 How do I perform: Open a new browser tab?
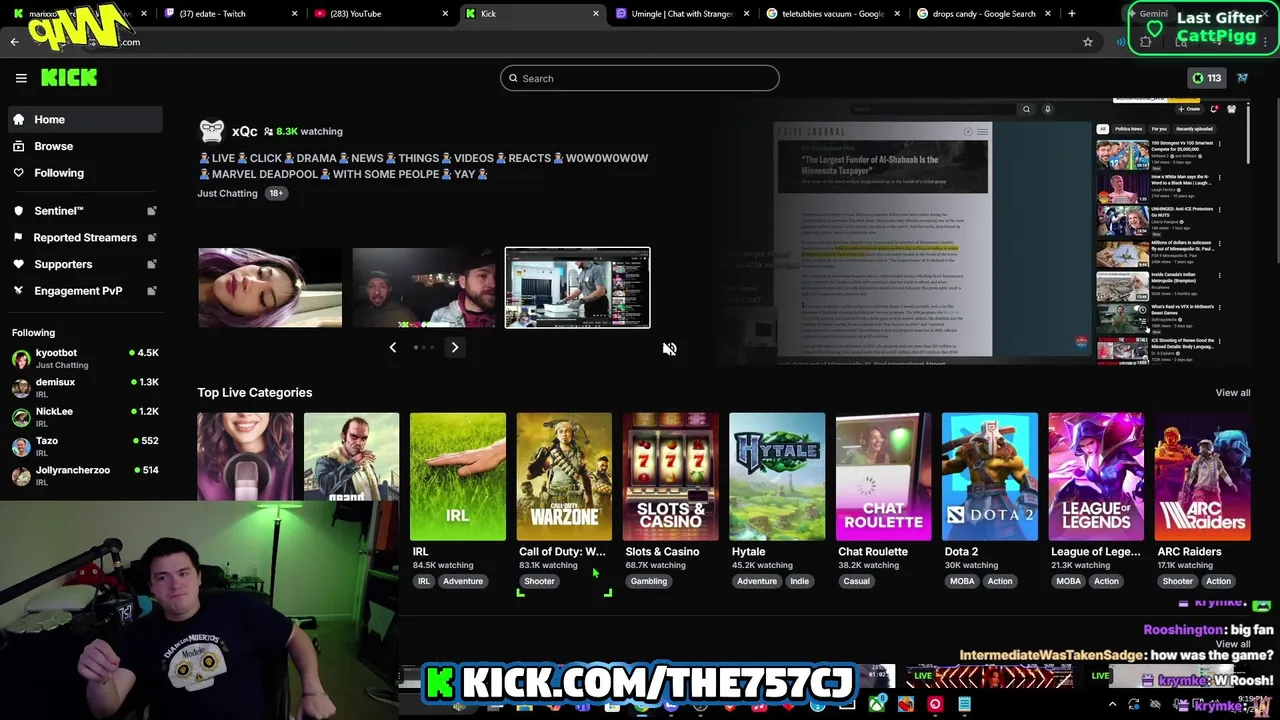pyautogui.click(x=1072, y=14)
